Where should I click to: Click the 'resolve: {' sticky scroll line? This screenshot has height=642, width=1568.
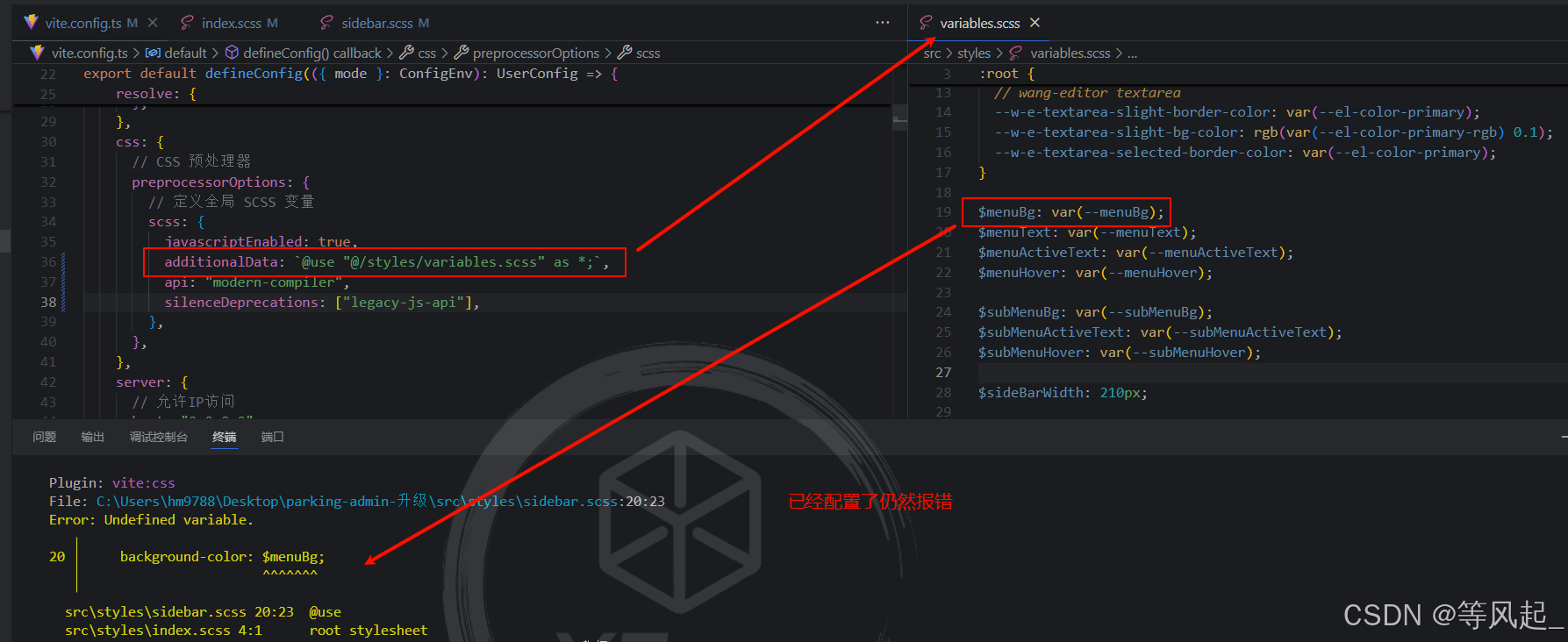click(x=156, y=94)
